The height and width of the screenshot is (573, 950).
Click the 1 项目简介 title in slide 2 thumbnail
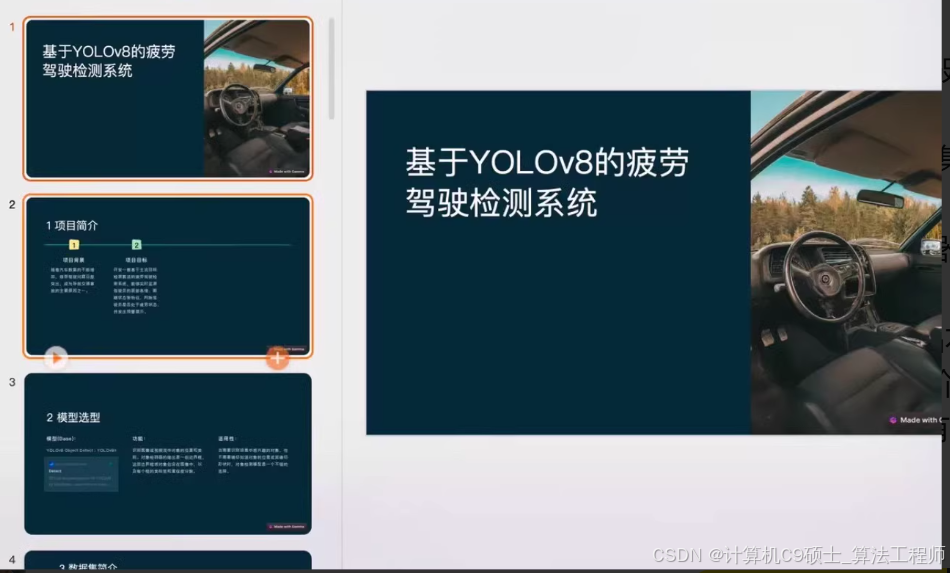pos(71,225)
